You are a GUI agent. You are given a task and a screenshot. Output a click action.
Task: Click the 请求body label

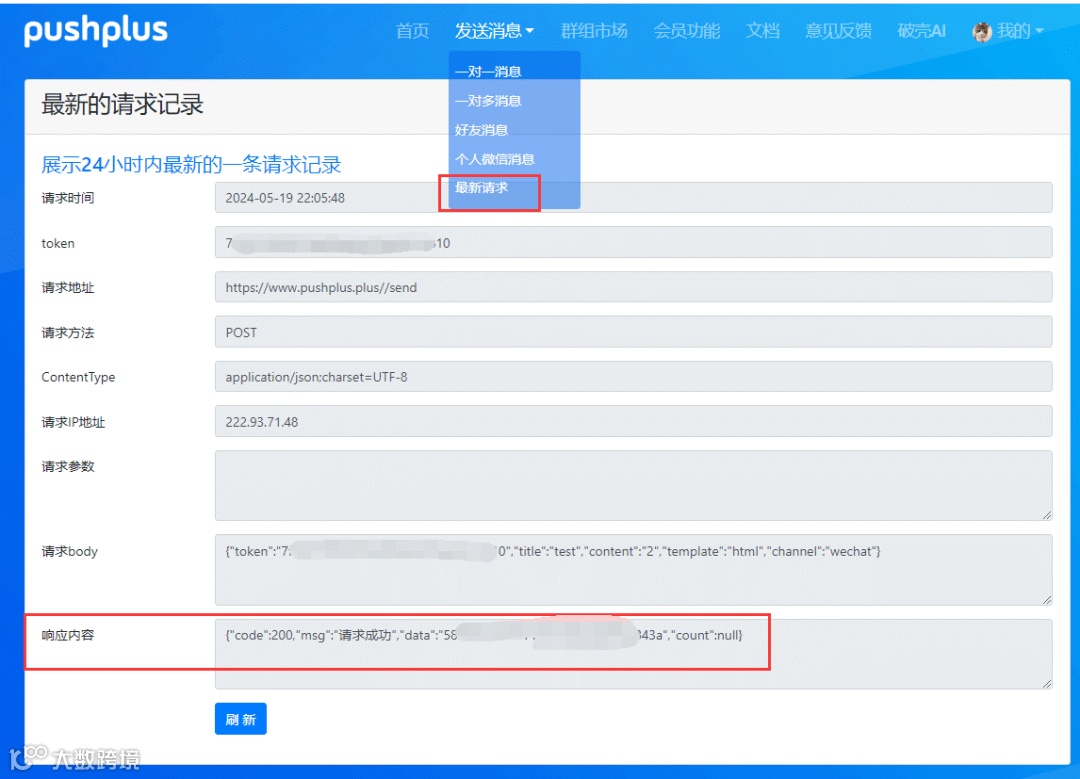pyautogui.click(x=70, y=551)
